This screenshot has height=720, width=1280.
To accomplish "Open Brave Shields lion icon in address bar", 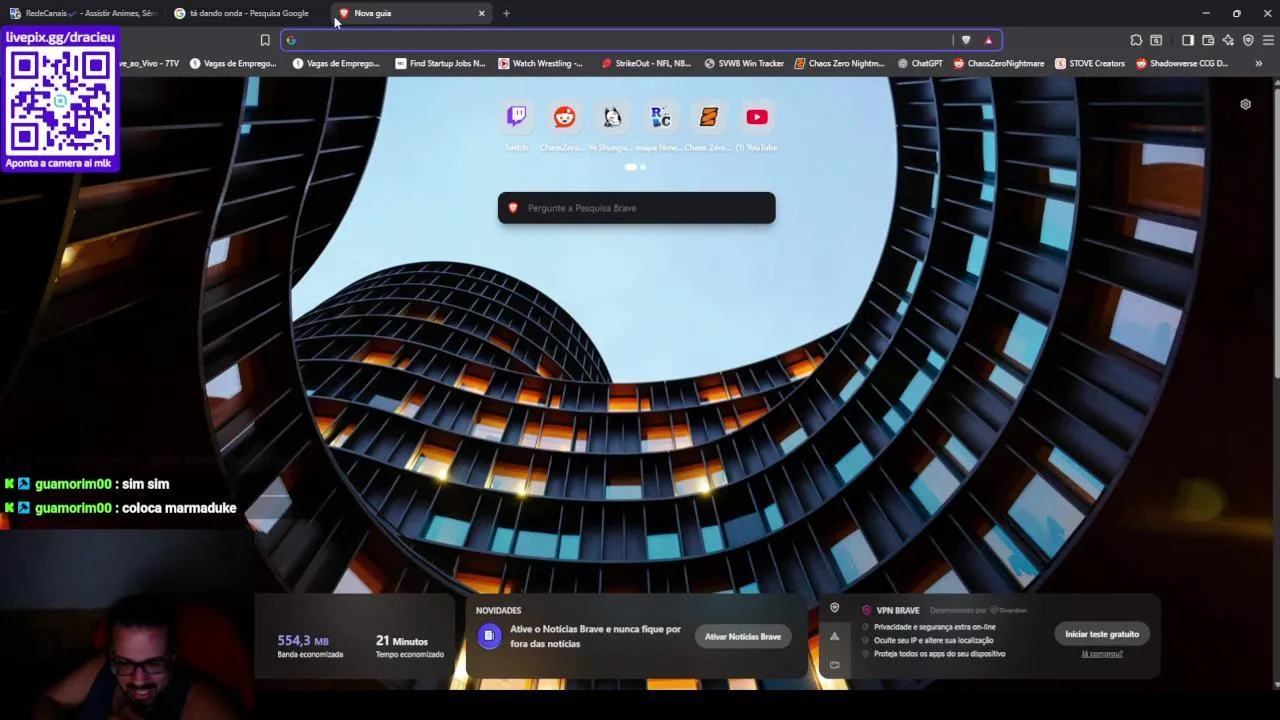I will 966,40.
